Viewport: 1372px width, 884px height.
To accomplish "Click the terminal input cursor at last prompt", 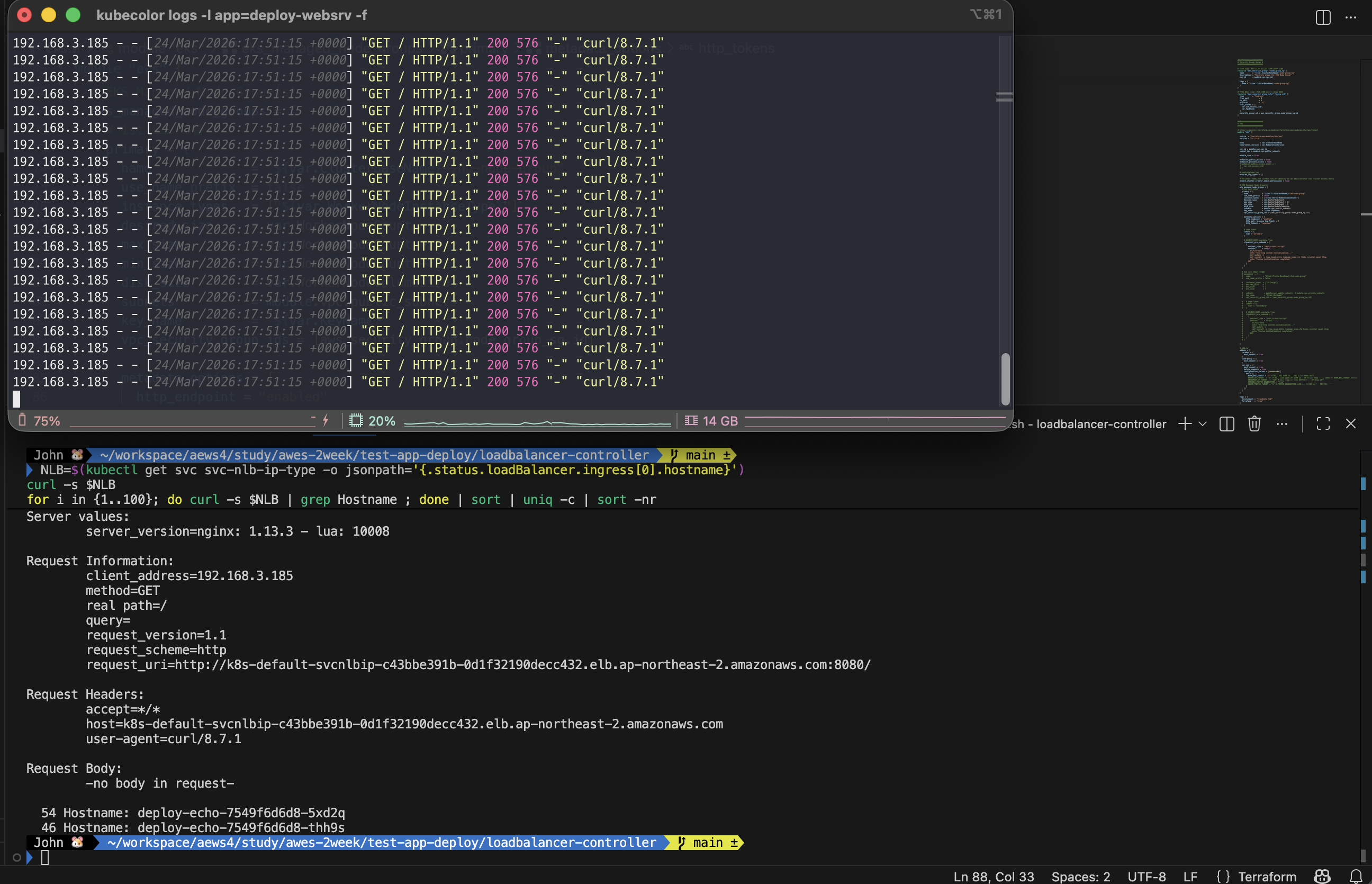I will coord(45,858).
